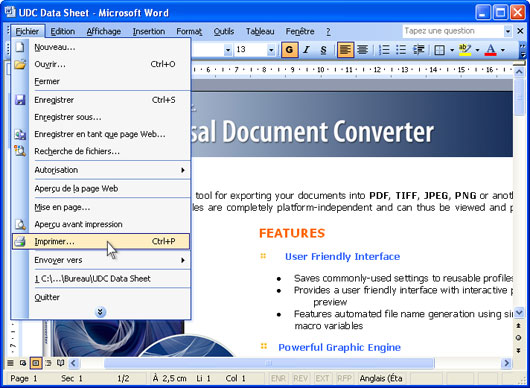Open the Outils menu

pos(224,31)
